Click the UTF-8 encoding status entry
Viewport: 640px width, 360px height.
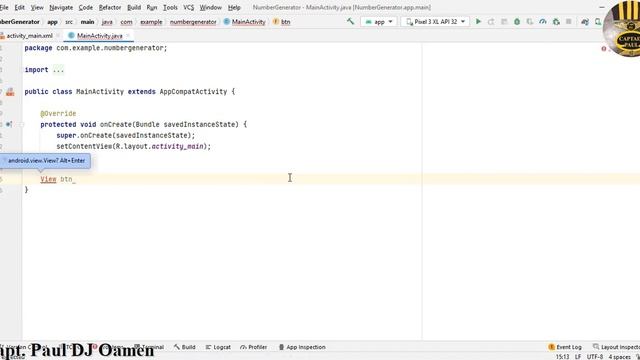pos(595,357)
